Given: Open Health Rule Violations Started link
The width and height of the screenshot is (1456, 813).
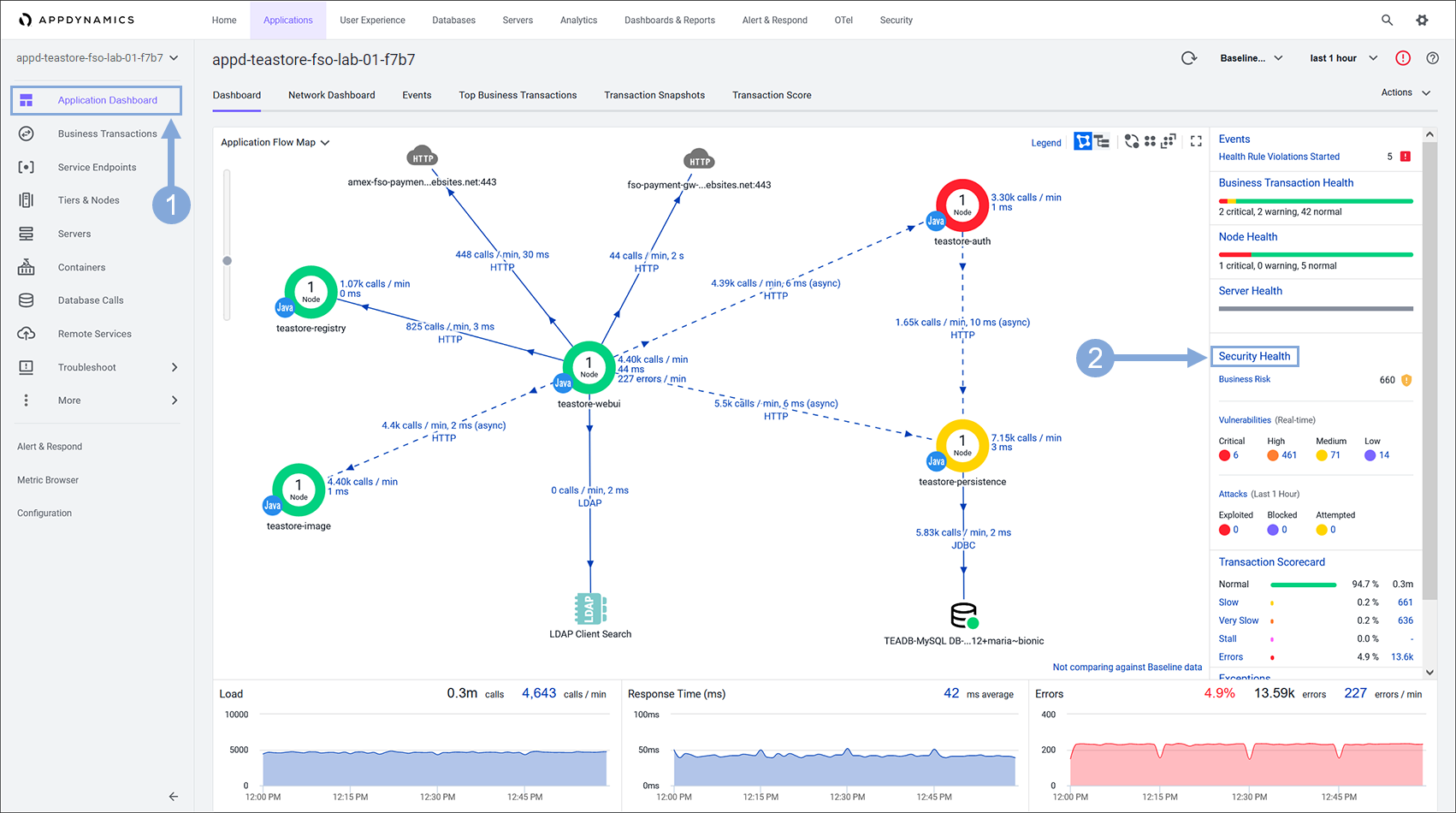Looking at the screenshot, I should click(1279, 157).
